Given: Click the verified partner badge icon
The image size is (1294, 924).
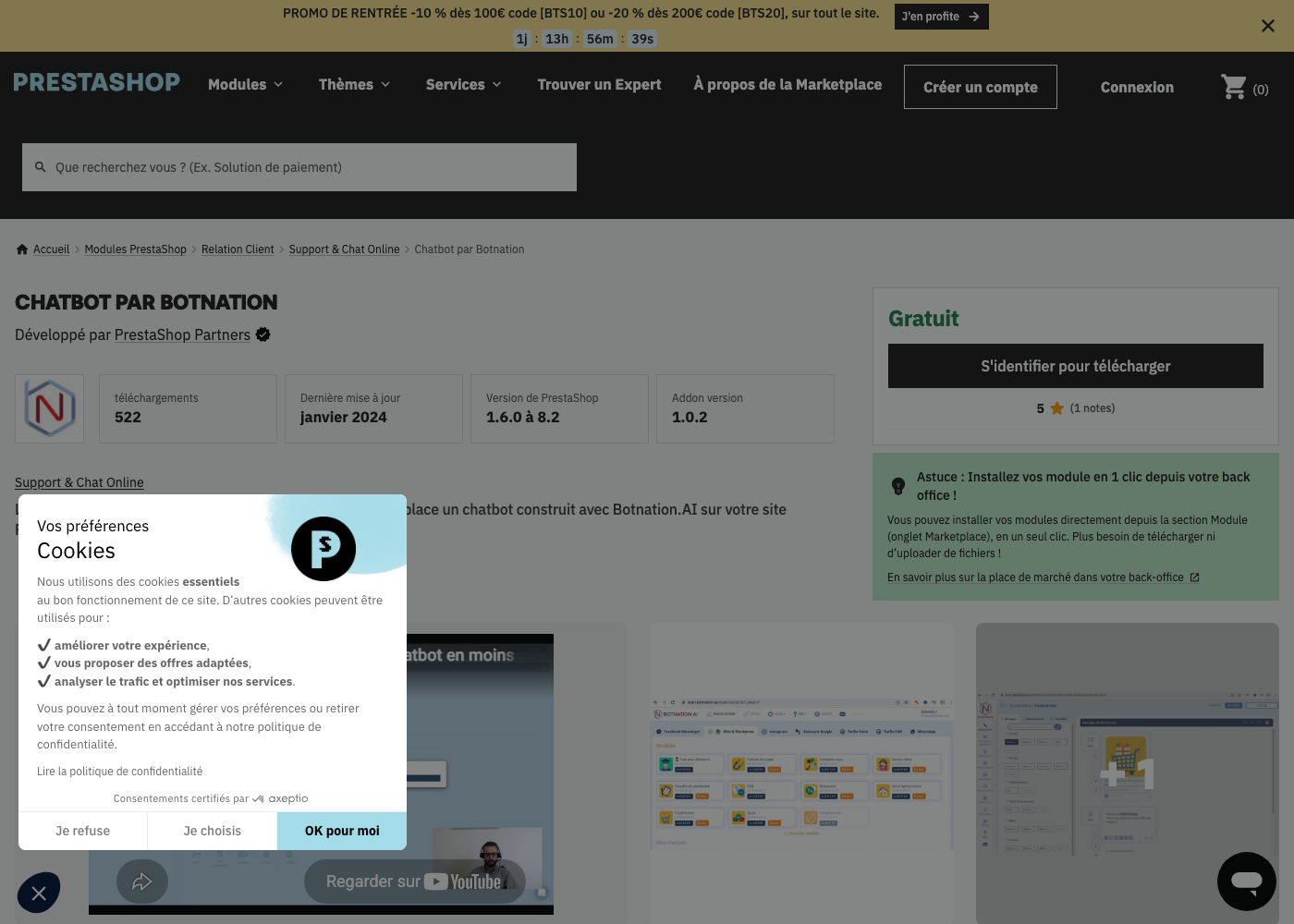Looking at the screenshot, I should (263, 334).
